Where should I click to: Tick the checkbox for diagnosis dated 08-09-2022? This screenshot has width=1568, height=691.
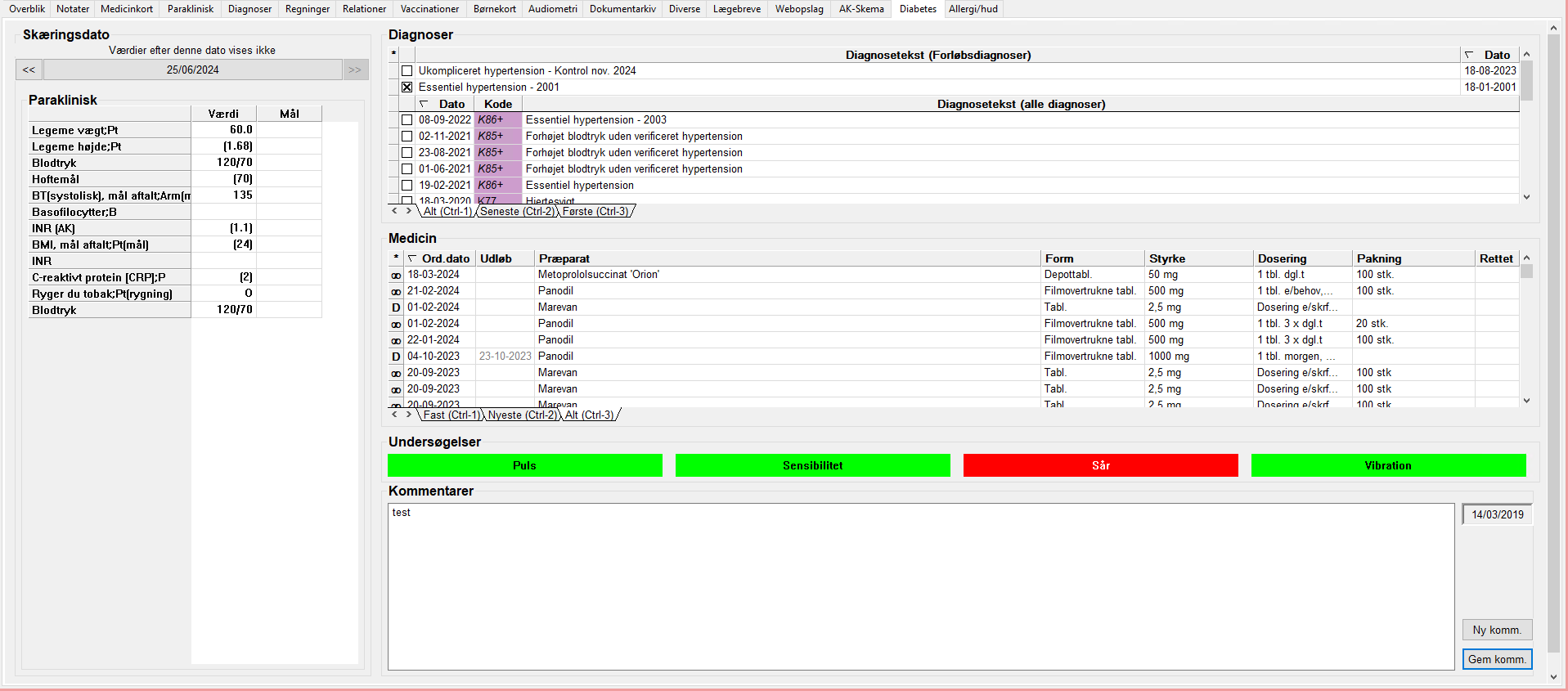tap(407, 120)
